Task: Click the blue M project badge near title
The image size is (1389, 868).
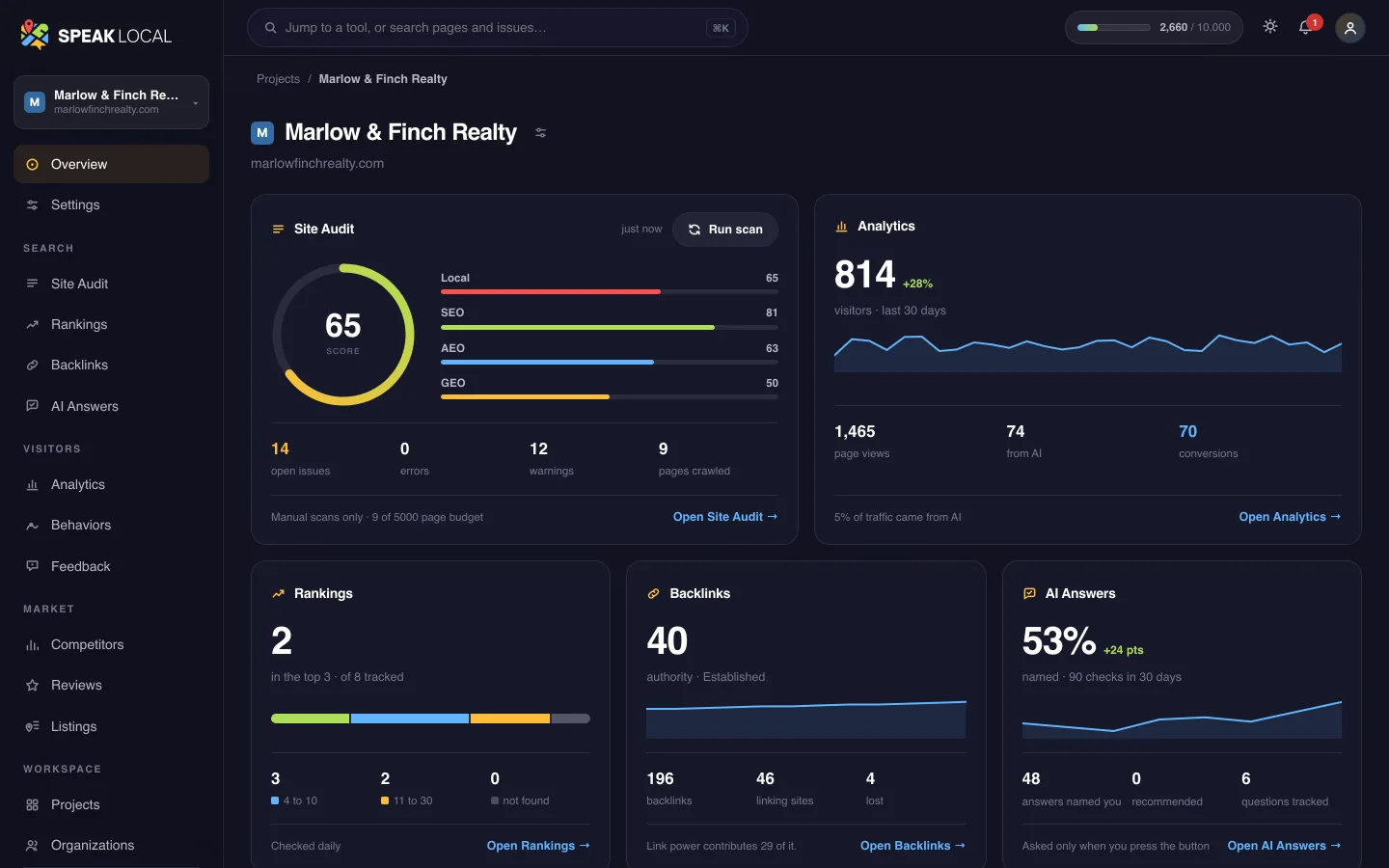Action: click(x=262, y=133)
